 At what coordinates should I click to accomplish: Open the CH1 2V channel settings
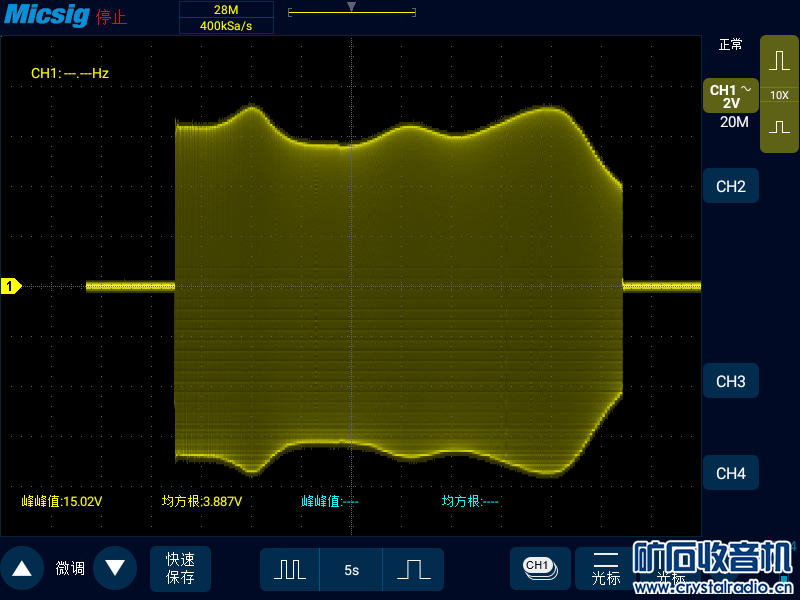730,96
